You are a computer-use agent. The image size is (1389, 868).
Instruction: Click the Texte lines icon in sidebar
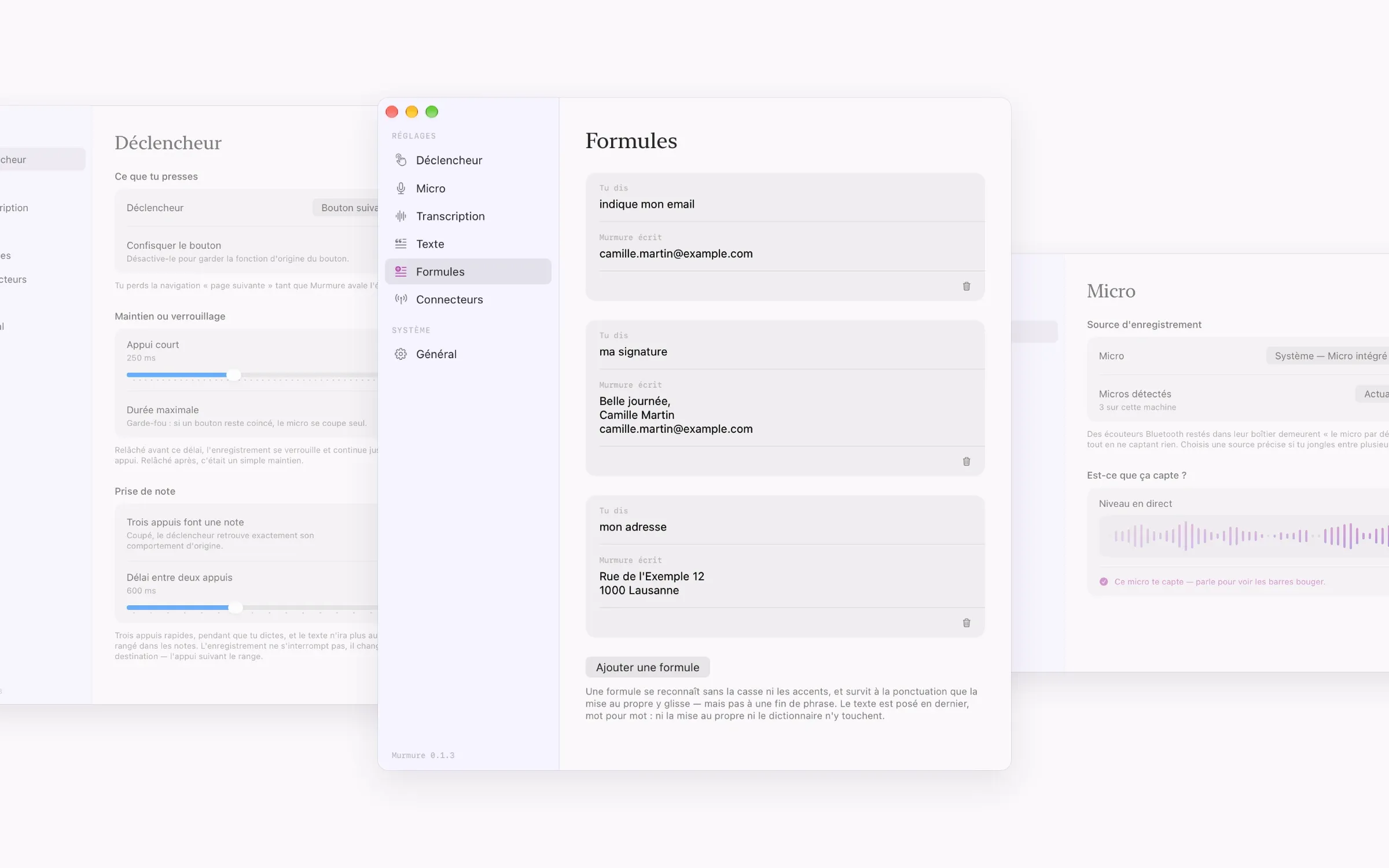point(400,244)
